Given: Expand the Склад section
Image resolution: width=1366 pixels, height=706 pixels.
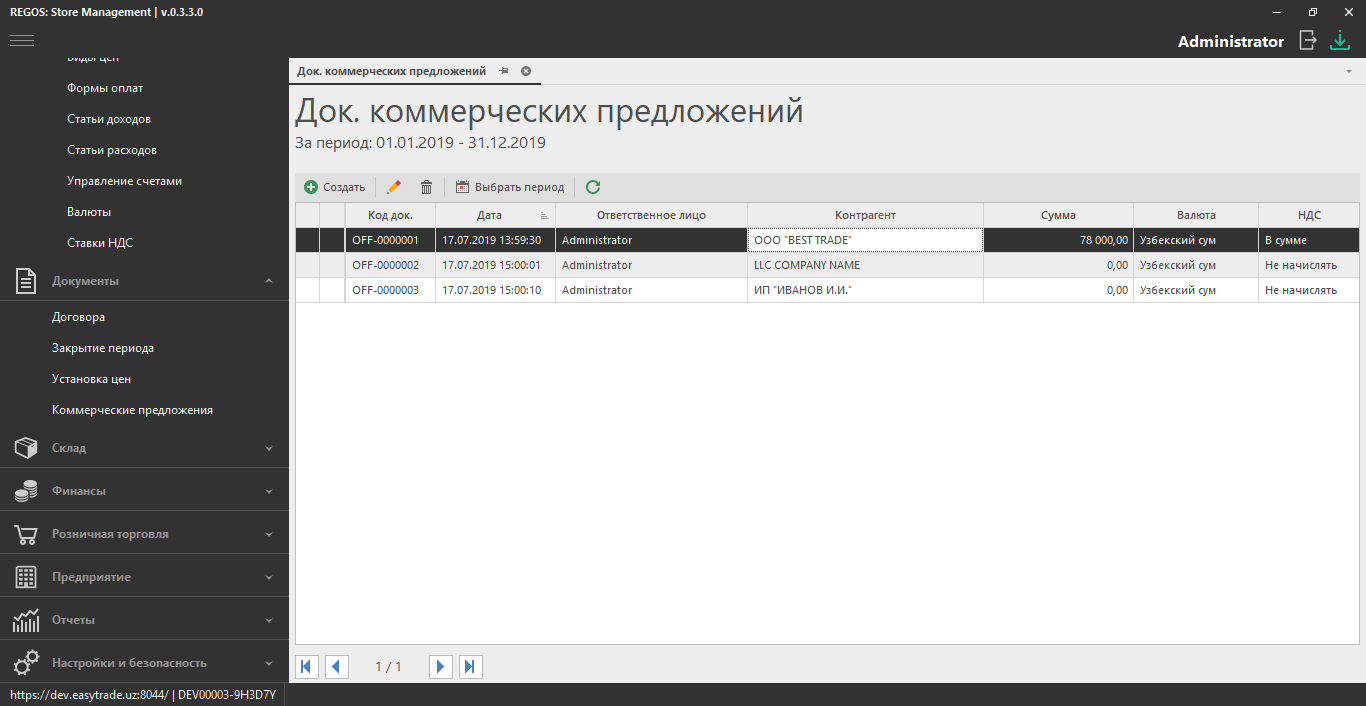Looking at the screenshot, I should (144, 448).
